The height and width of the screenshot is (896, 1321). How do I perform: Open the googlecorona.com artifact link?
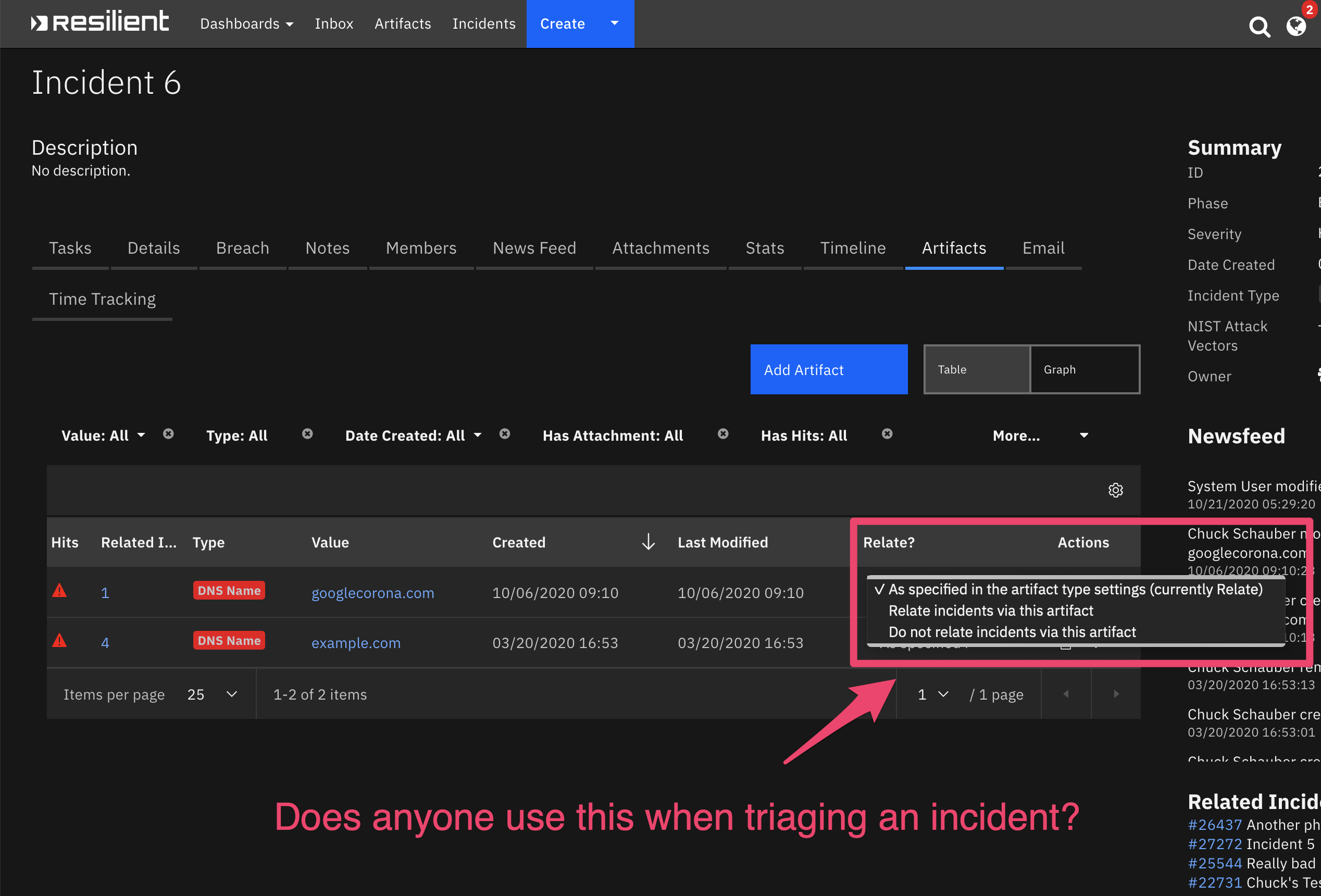pos(372,593)
